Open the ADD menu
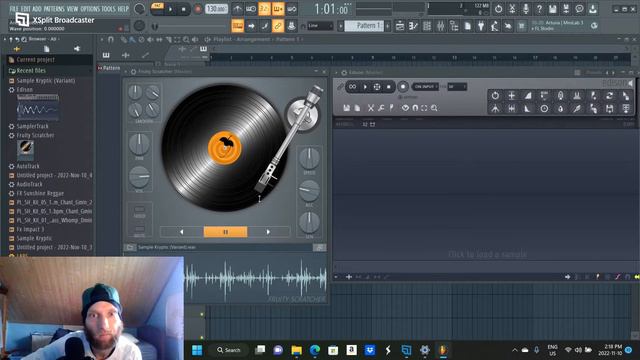Image resolution: width=640 pixels, height=360 pixels. point(37,9)
